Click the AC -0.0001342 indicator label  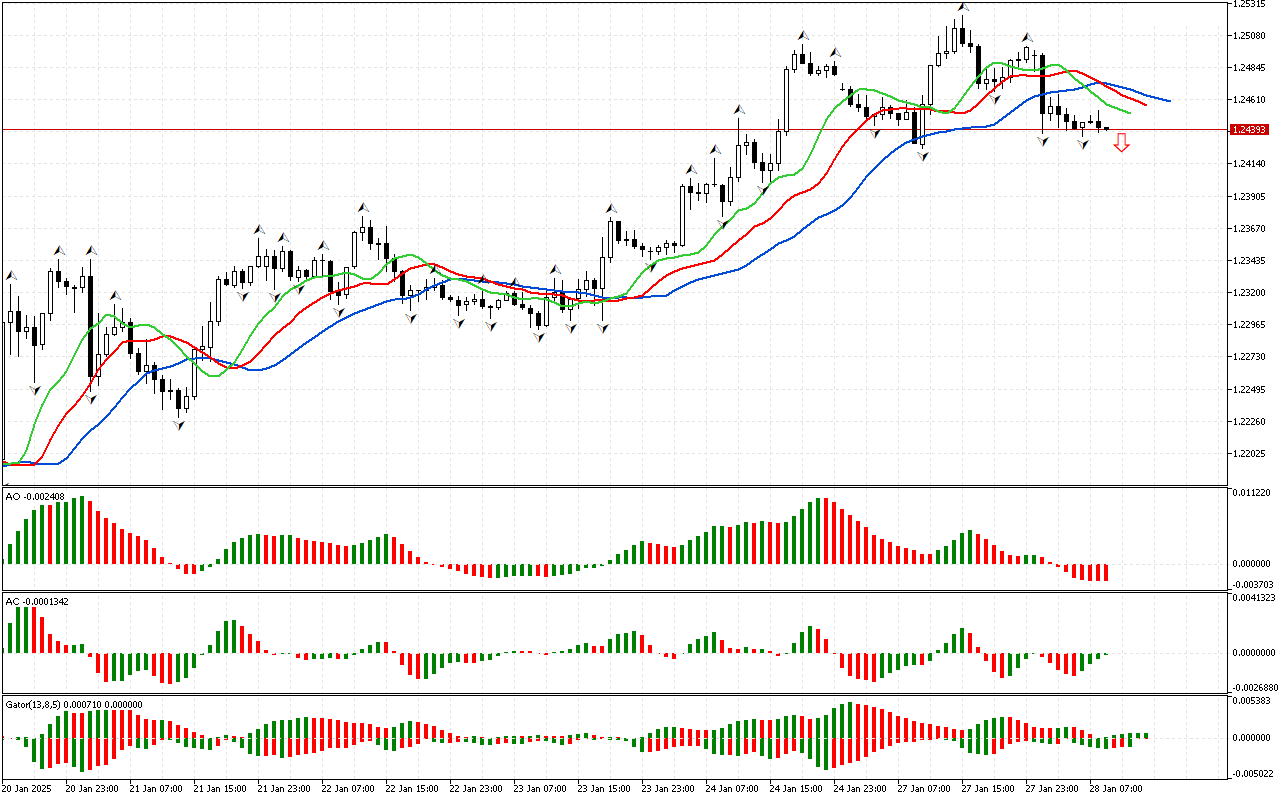coord(38,602)
